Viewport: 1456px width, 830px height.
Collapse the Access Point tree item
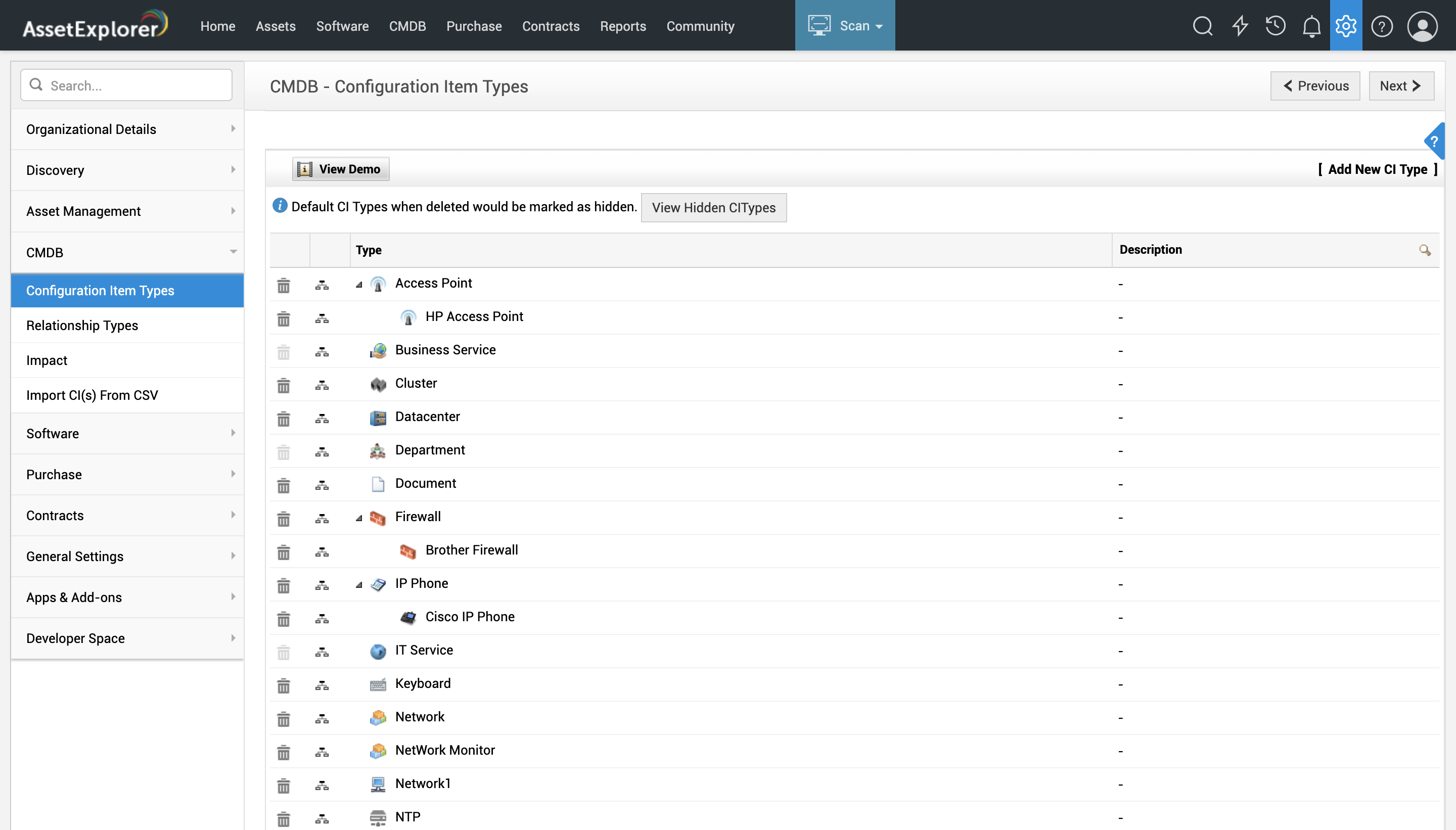coord(359,285)
